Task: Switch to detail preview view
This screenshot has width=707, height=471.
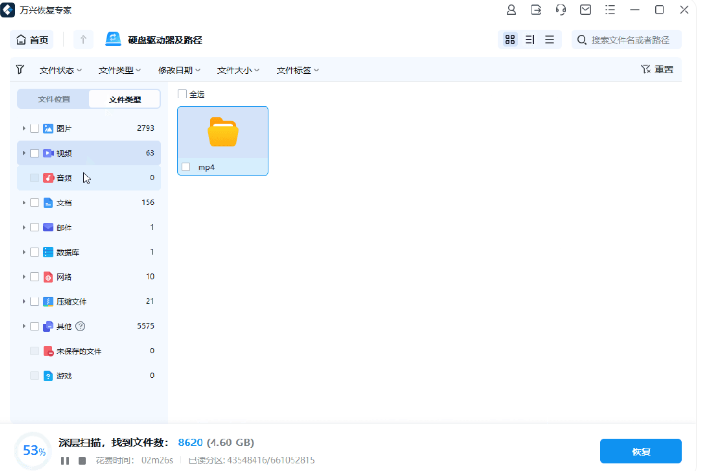Action: (530, 40)
